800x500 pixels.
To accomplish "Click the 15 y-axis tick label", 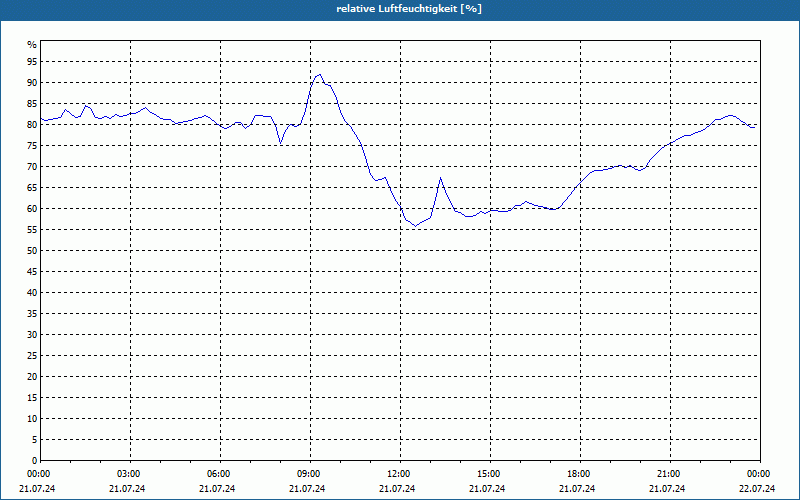I will click(32, 397).
